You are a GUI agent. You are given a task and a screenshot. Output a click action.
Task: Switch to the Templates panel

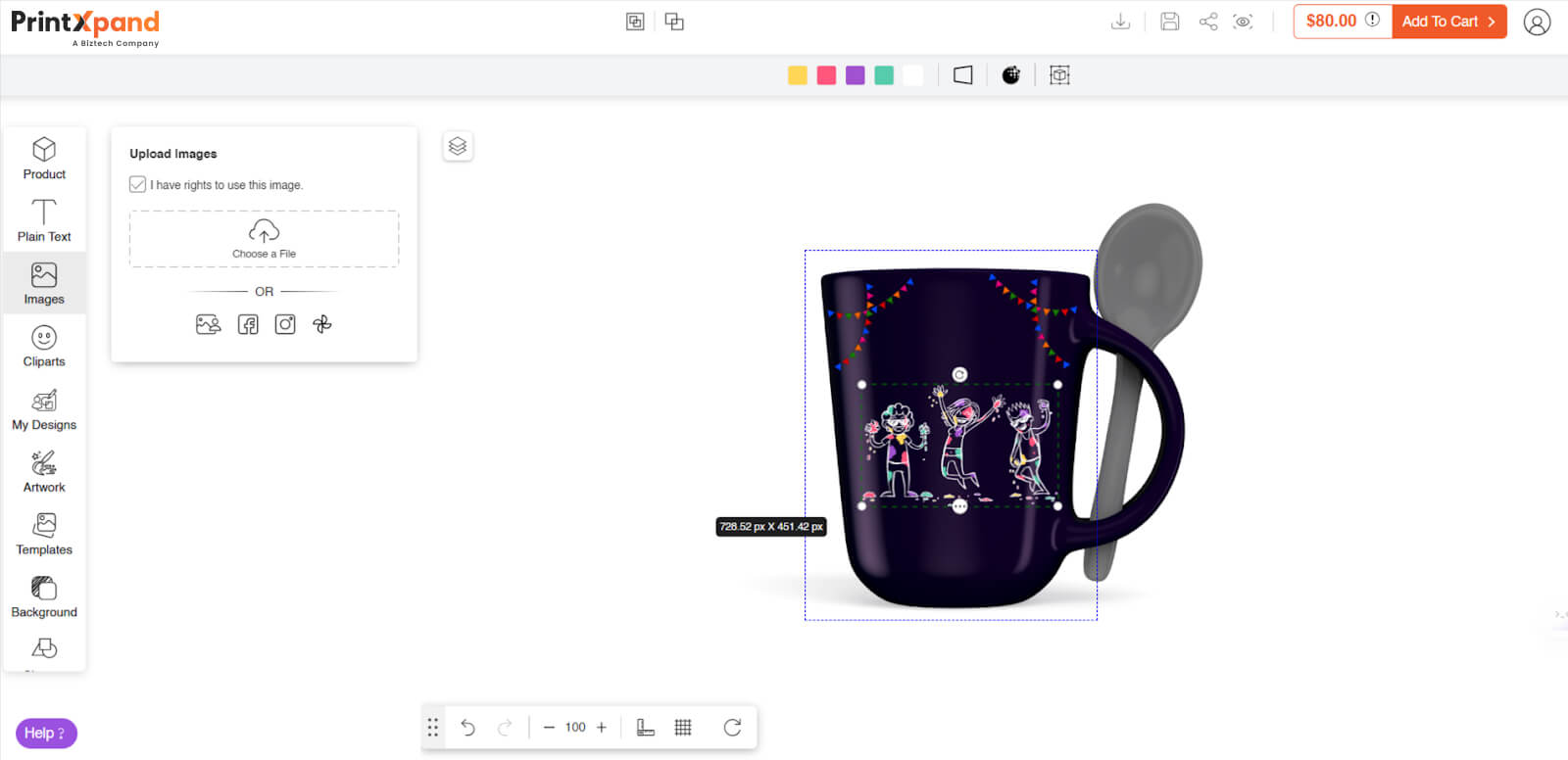pyautogui.click(x=44, y=535)
